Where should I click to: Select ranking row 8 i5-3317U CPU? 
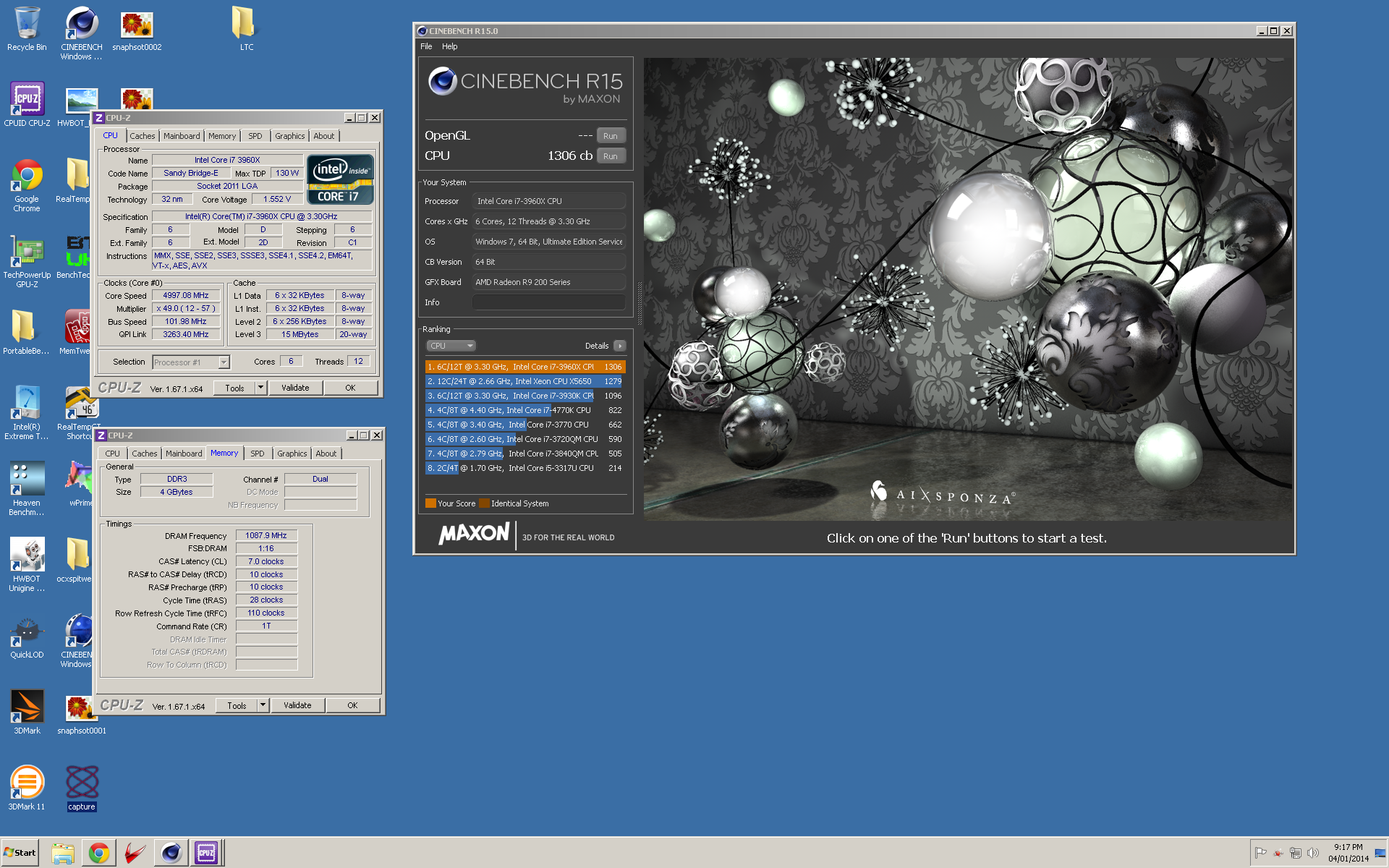(x=525, y=468)
